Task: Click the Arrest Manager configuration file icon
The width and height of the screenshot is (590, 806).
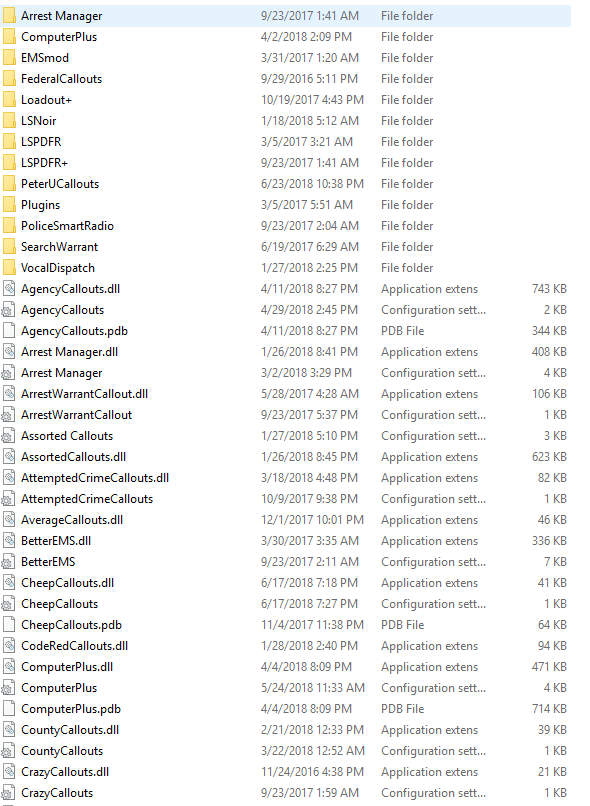Action: pos(9,373)
